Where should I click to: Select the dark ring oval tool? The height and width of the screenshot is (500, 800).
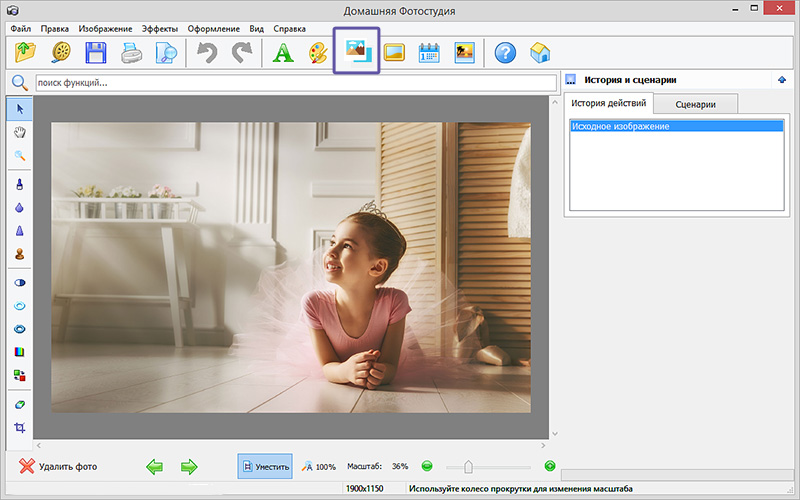(x=20, y=329)
